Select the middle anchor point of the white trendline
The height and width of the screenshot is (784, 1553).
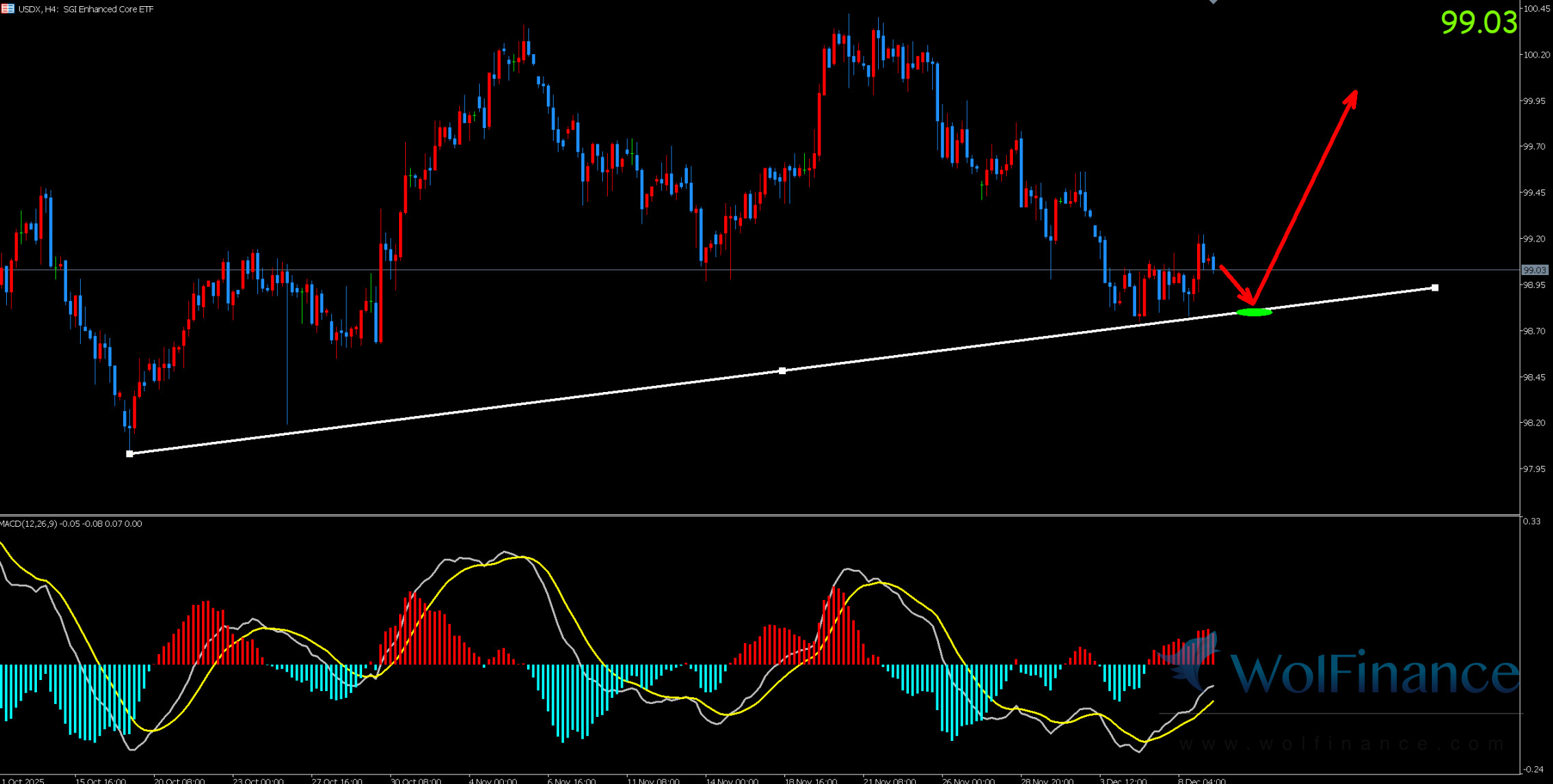[782, 371]
